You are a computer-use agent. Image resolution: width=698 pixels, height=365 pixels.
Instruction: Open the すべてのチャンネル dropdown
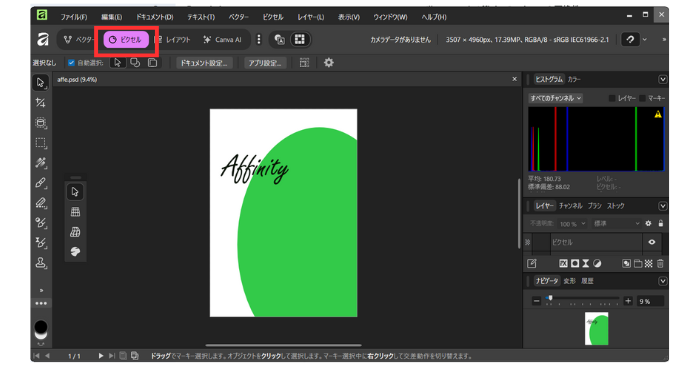tap(556, 98)
